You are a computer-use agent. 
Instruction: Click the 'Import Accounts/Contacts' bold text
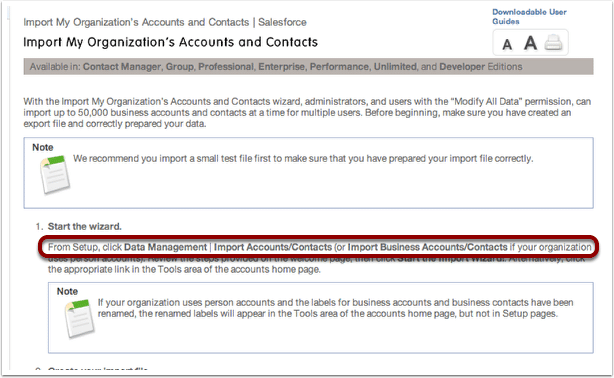pyautogui.click(x=273, y=247)
